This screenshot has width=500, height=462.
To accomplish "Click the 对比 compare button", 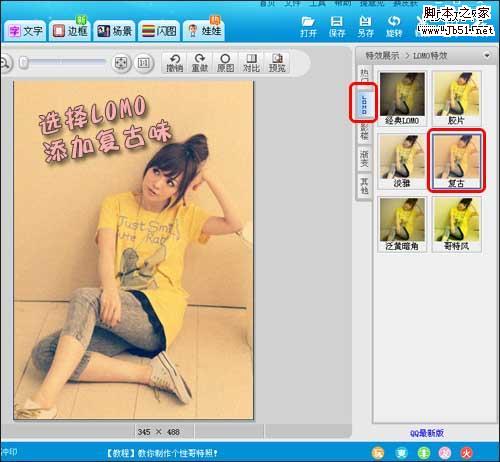I will coord(251,63).
